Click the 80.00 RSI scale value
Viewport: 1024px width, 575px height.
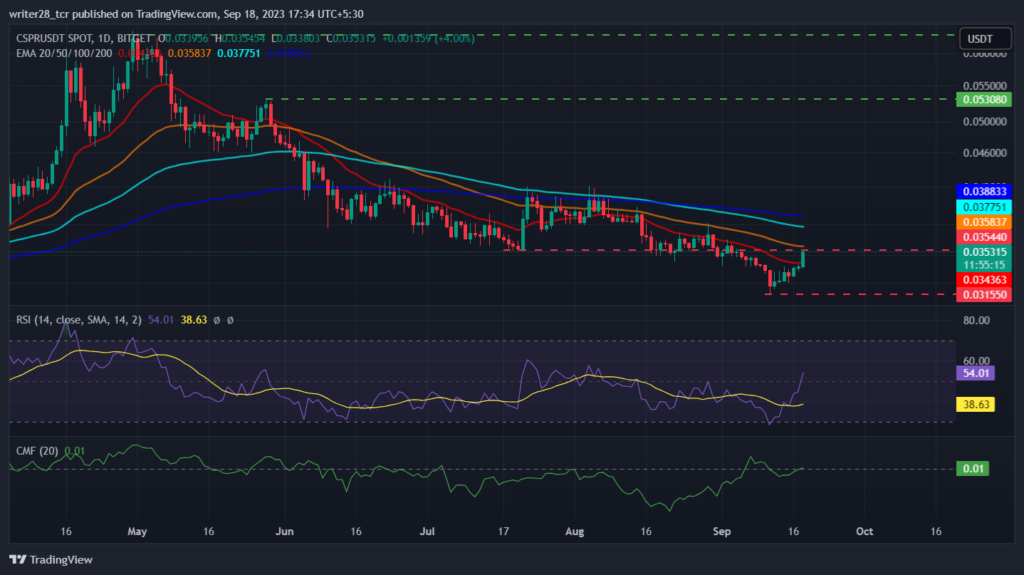click(976, 320)
